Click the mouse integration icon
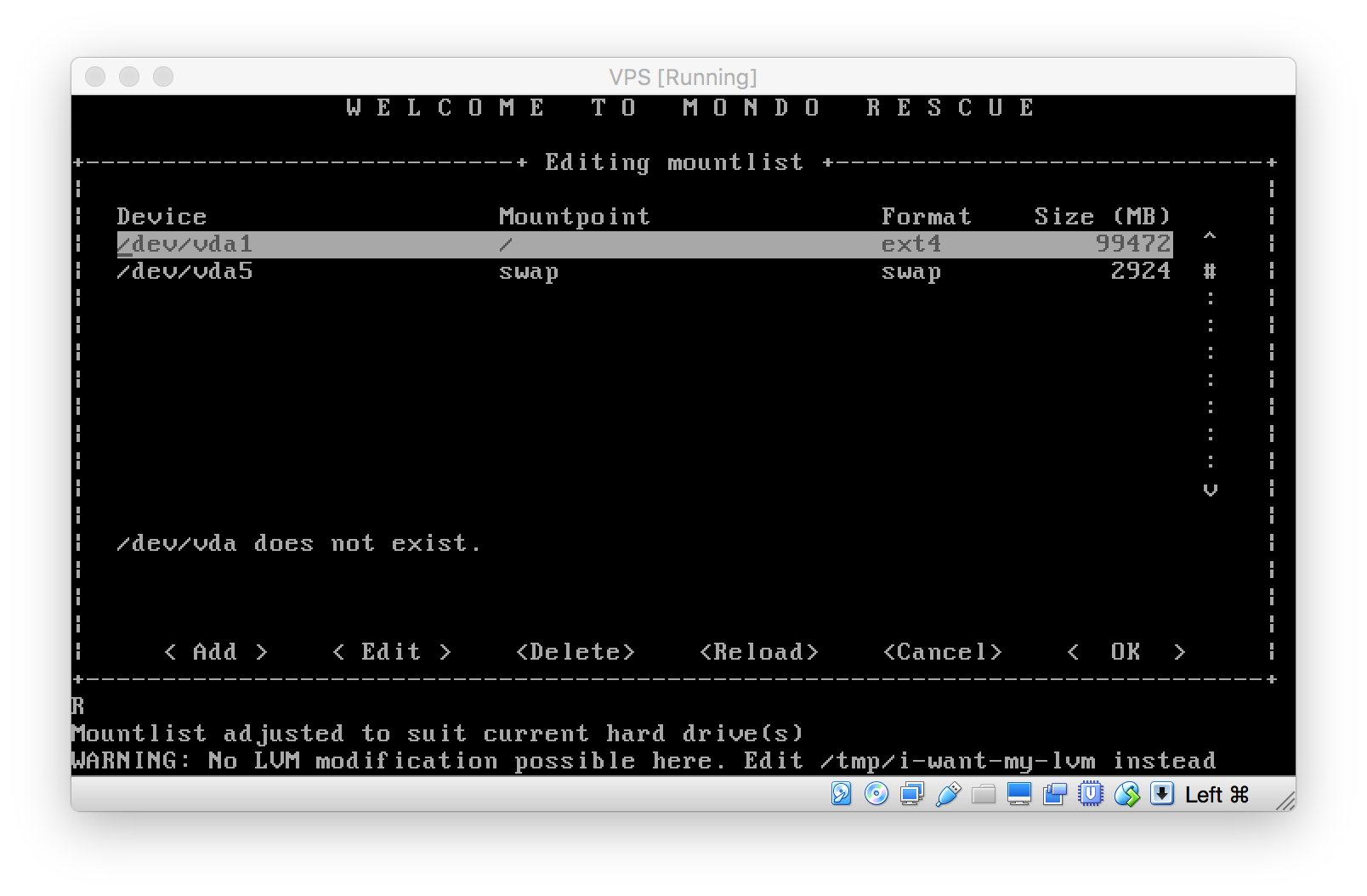This screenshot has width=1367, height=896. [x=1126, y=794]
